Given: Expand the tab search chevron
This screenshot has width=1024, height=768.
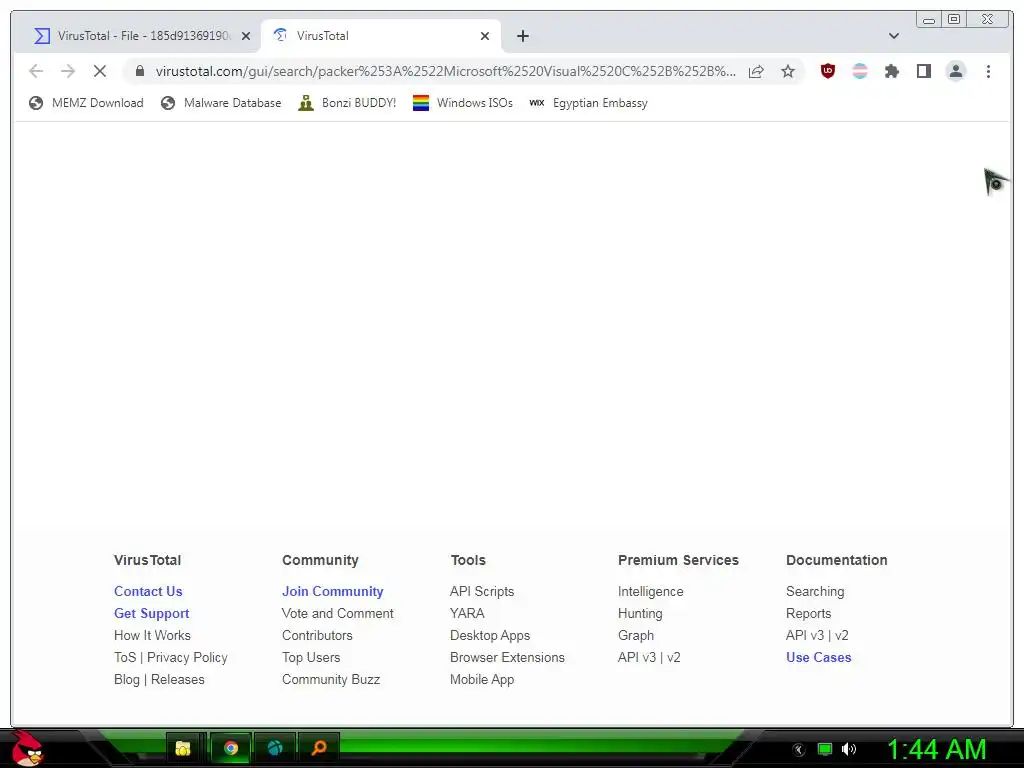Looking at the screenshot, I should pos(894,36).
